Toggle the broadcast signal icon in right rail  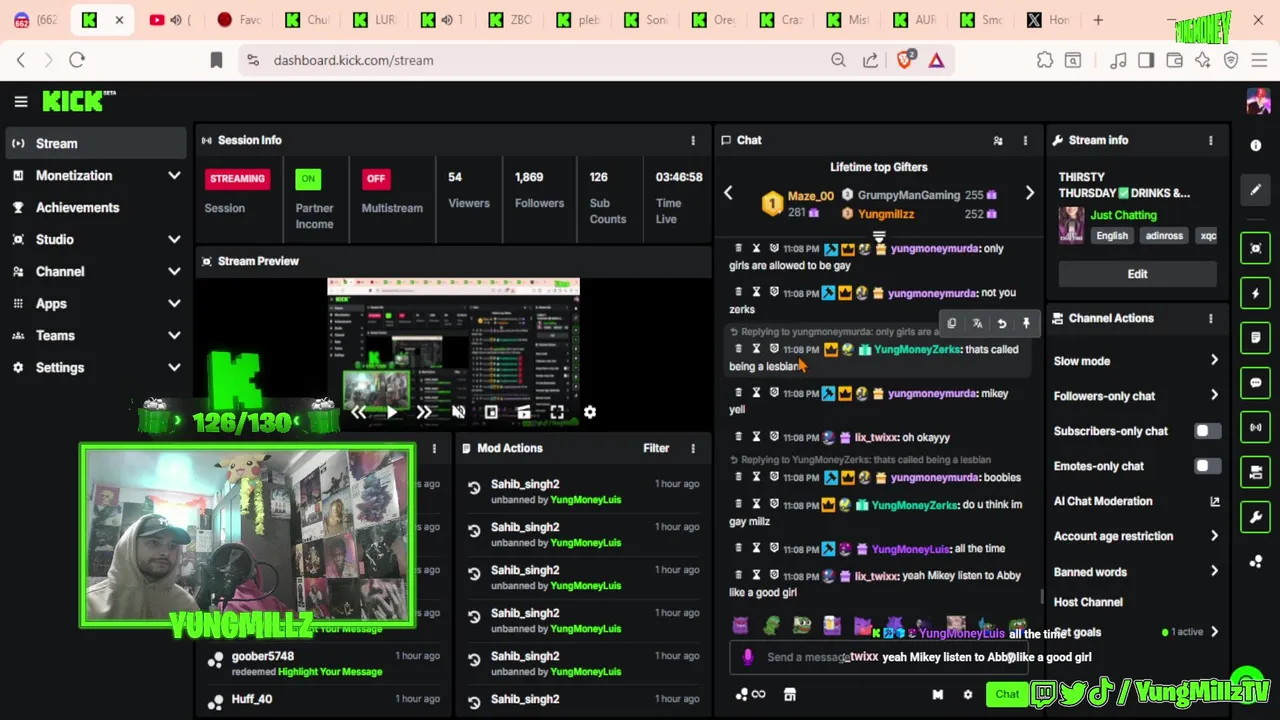[x=1256, y=428]
